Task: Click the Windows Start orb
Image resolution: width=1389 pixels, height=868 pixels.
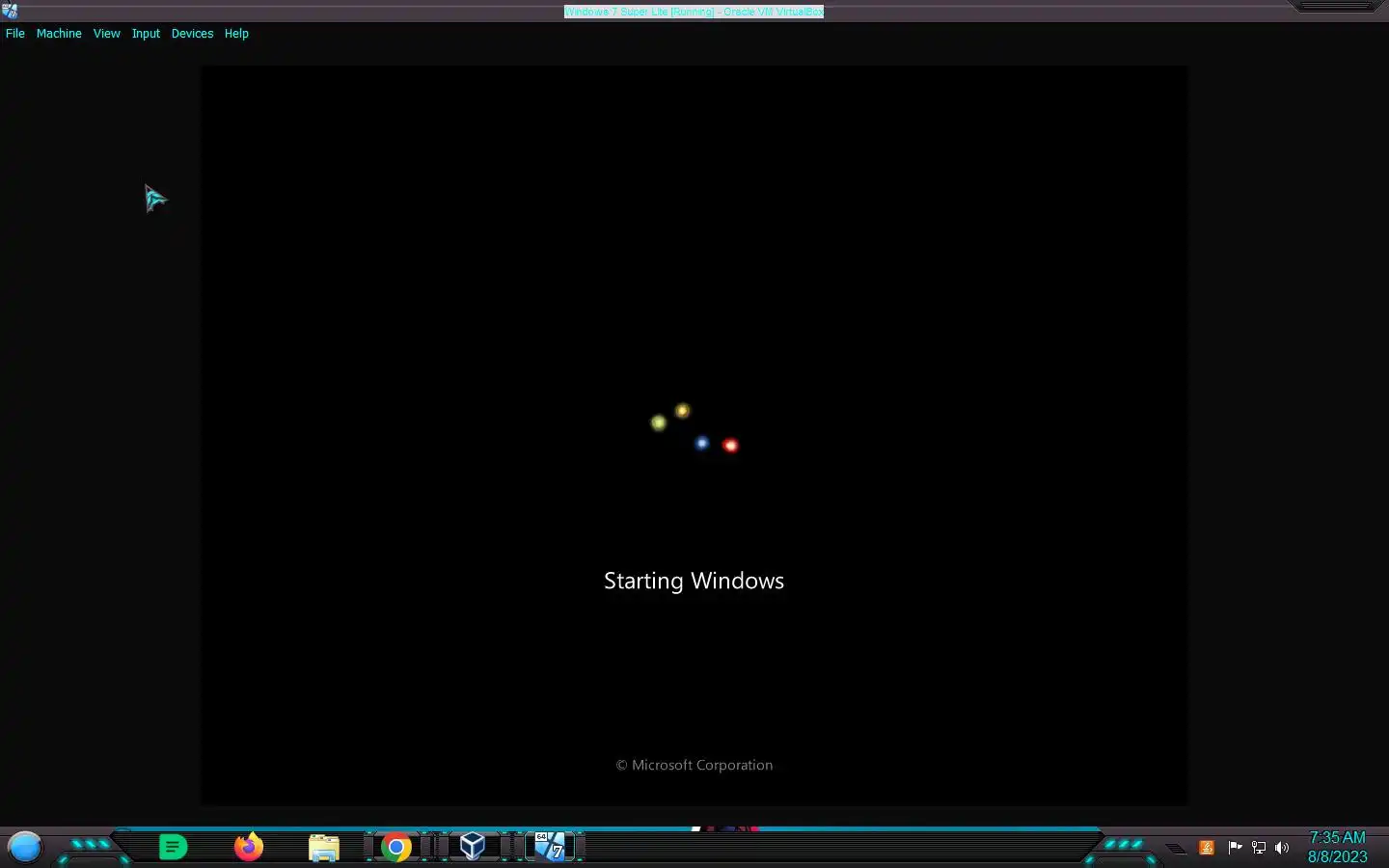Action: [x=25, y=848]
